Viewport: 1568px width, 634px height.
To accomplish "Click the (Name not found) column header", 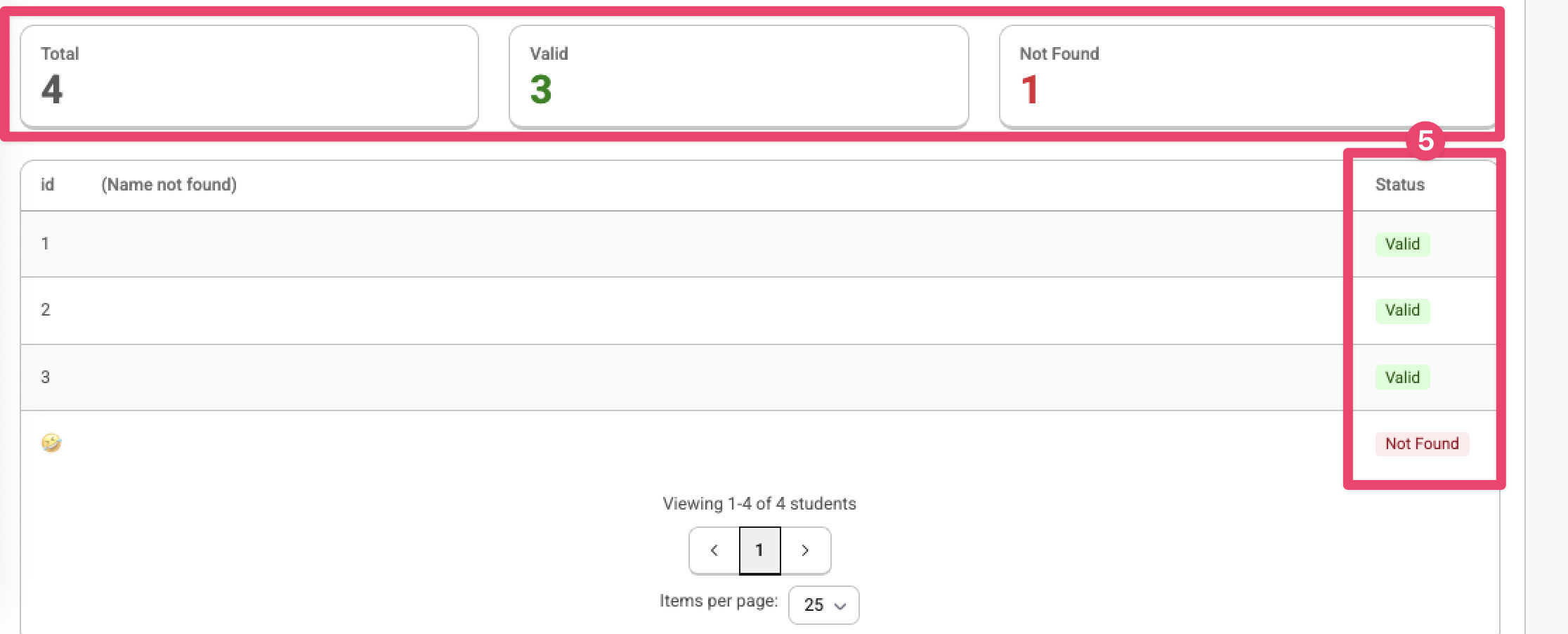I will pos(169,184).
